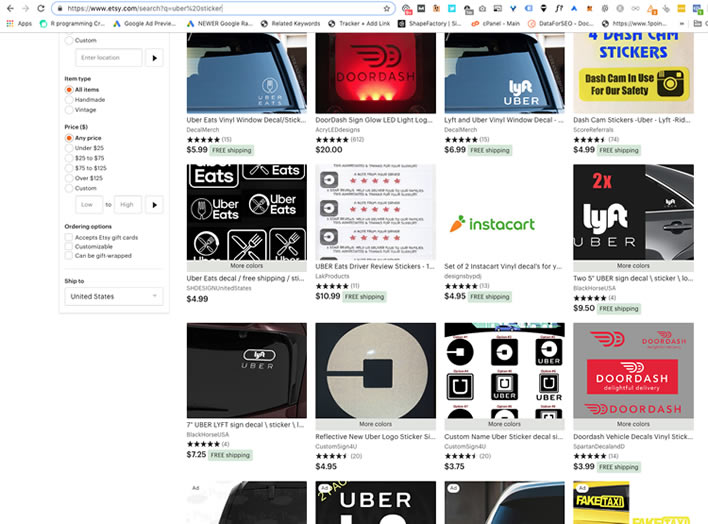
Task: Go back to the previous page
Action: click(x=10, y=8)
